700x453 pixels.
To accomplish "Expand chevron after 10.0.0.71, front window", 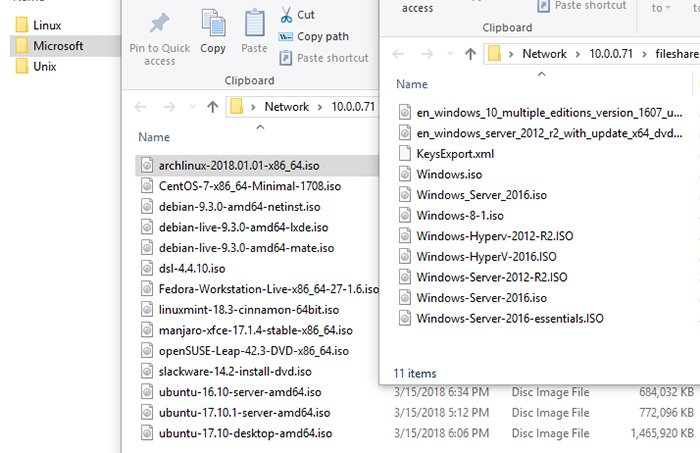I will pos(644,54).
